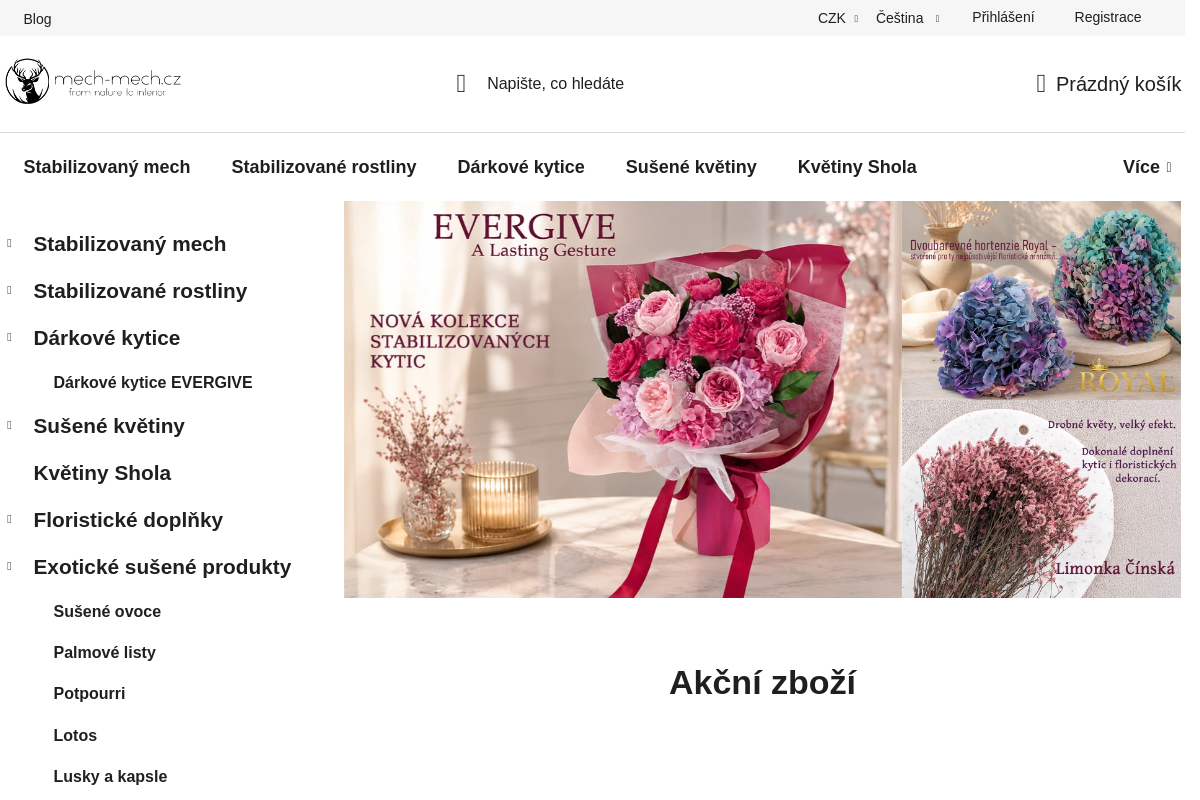Select Sušené květiny in top menu
1200x800 pixels.
pyautogui.click(x=691, y=167)
